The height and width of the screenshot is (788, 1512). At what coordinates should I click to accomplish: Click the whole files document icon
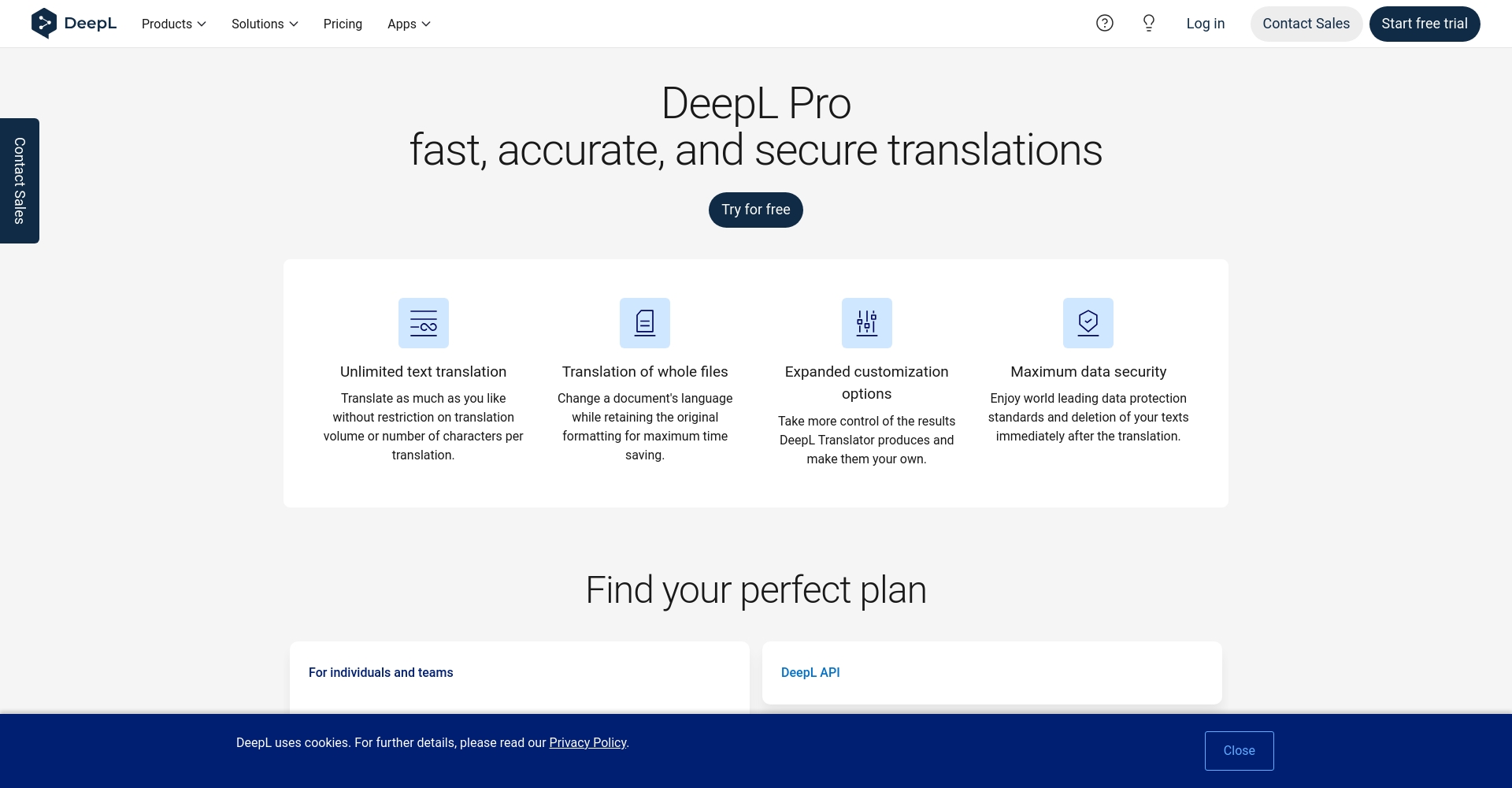645,323
